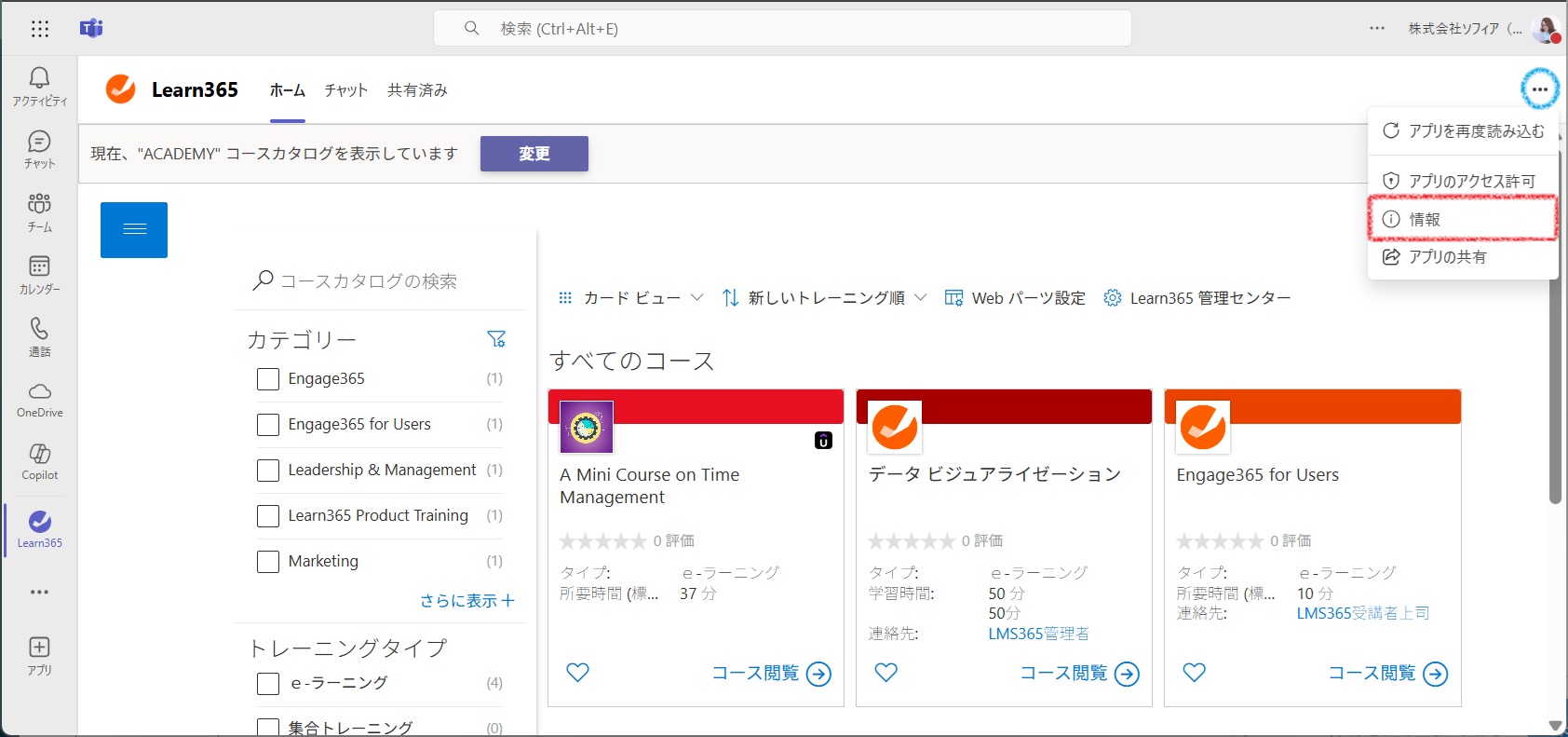Open the user profile avatar
Image resolution: width=1568 pixels, height=737 pixels.
click(x=1546, y=29)
